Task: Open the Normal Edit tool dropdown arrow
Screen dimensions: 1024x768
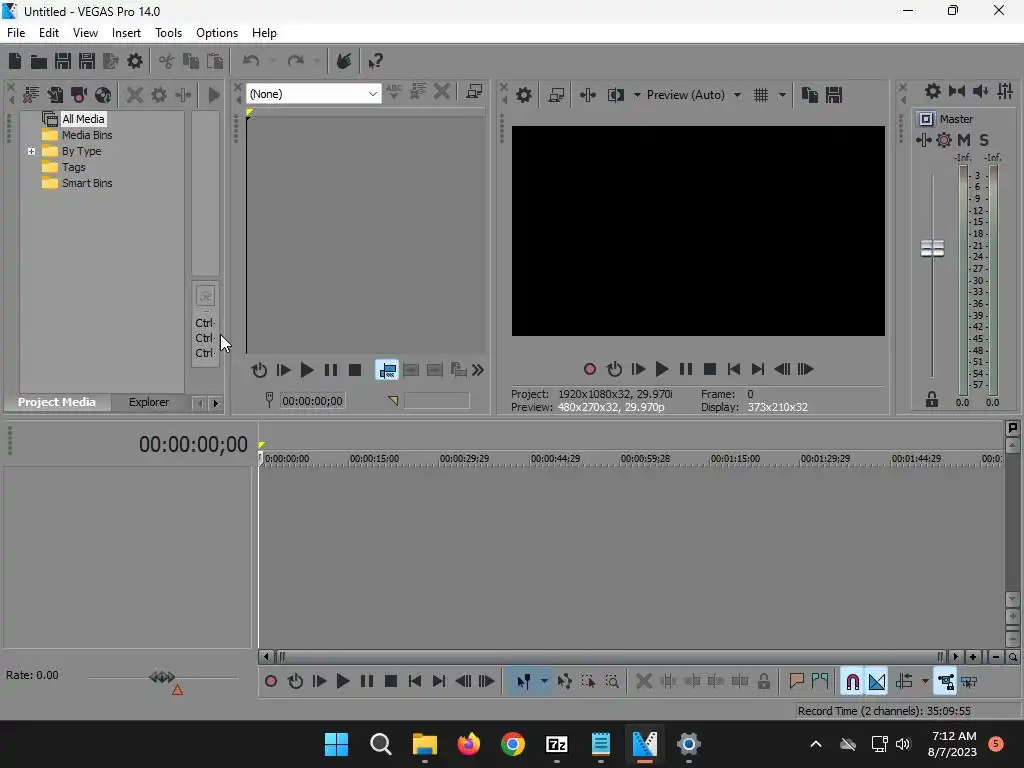Action: (x=544, y=682)
